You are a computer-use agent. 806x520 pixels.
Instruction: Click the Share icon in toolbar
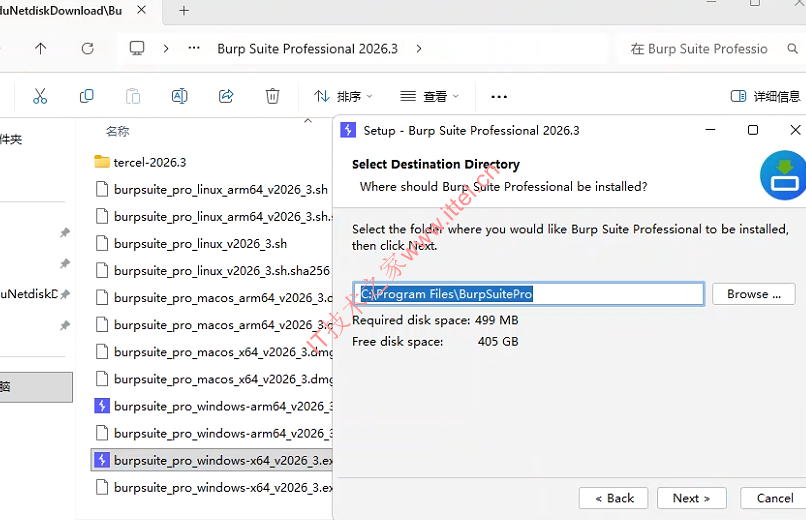click(x=226, y=96)
